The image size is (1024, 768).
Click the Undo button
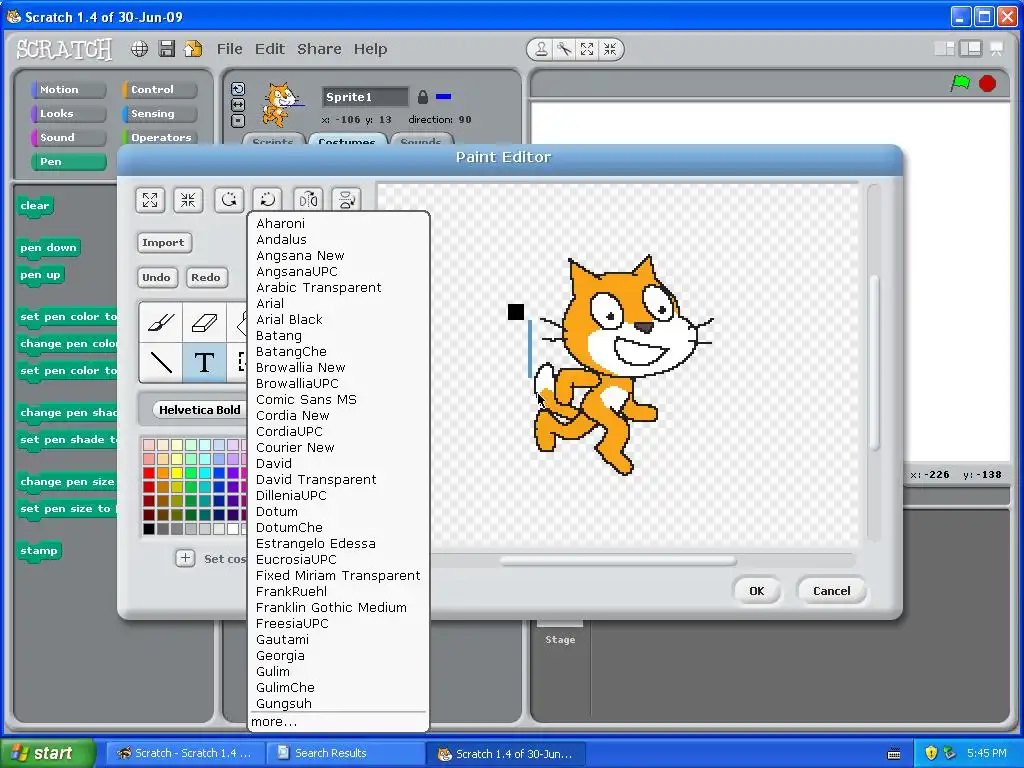click(157, 277)
